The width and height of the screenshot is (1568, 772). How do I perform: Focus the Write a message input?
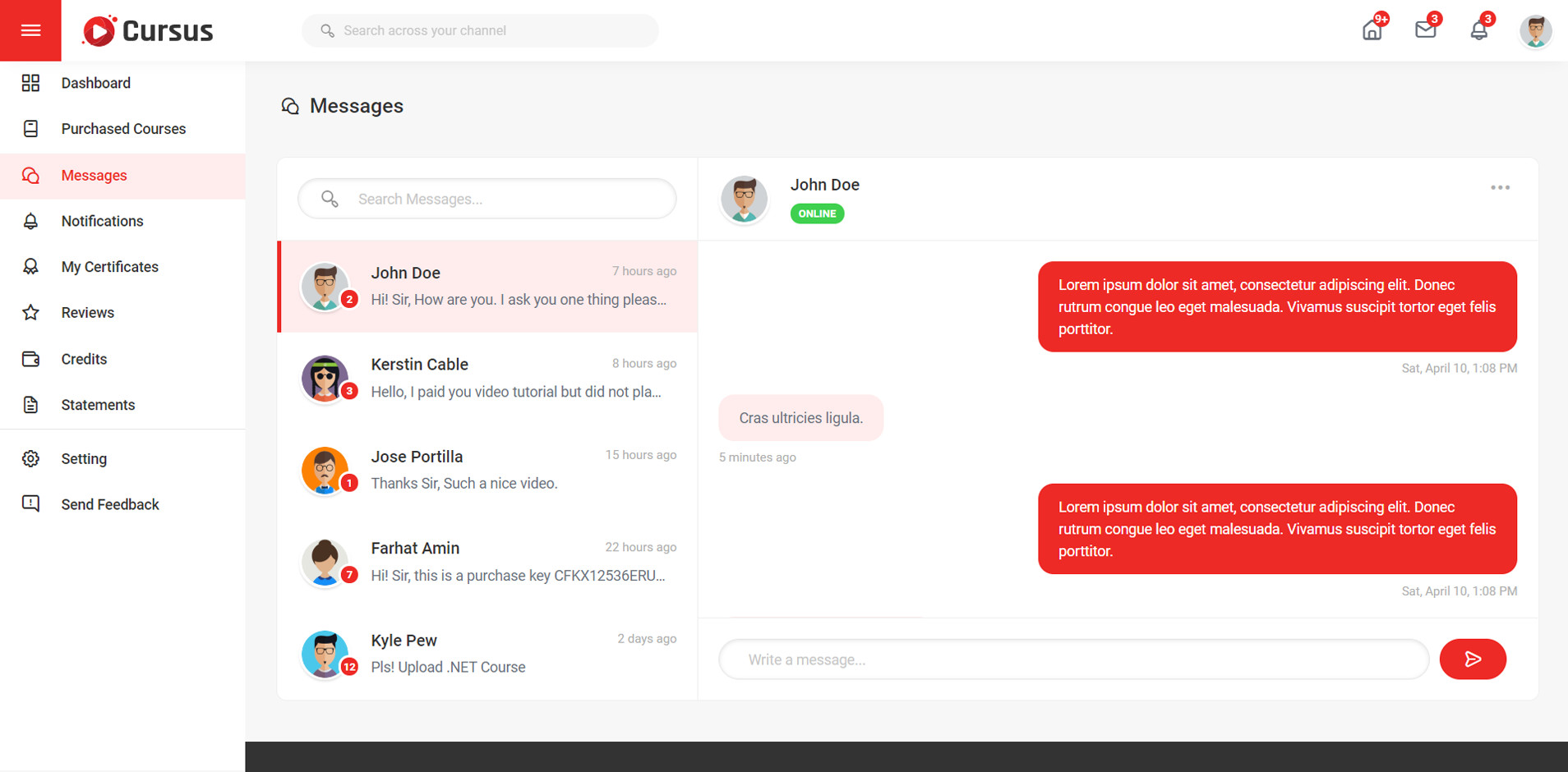(x=1073, y=659)
